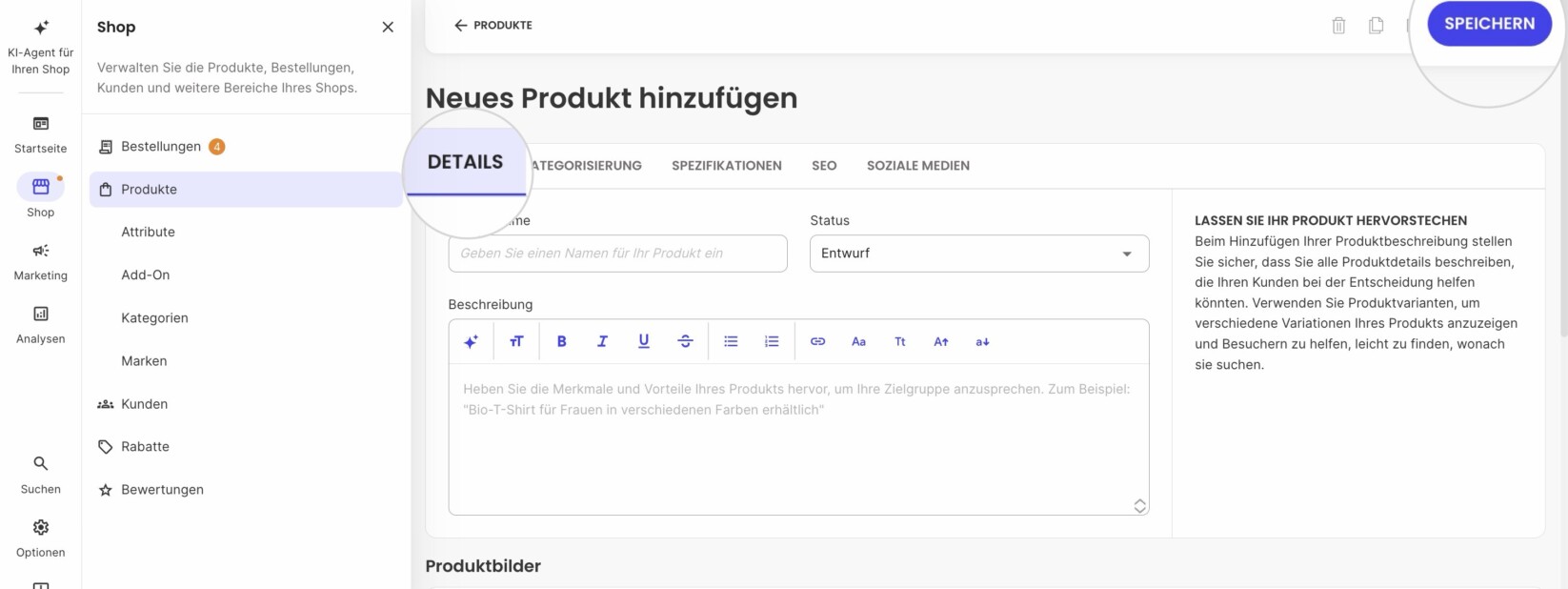The width and height of the screenshot is (1568, 589).
Task: Go back to Produkte list
Action: [x=493, y=25]
